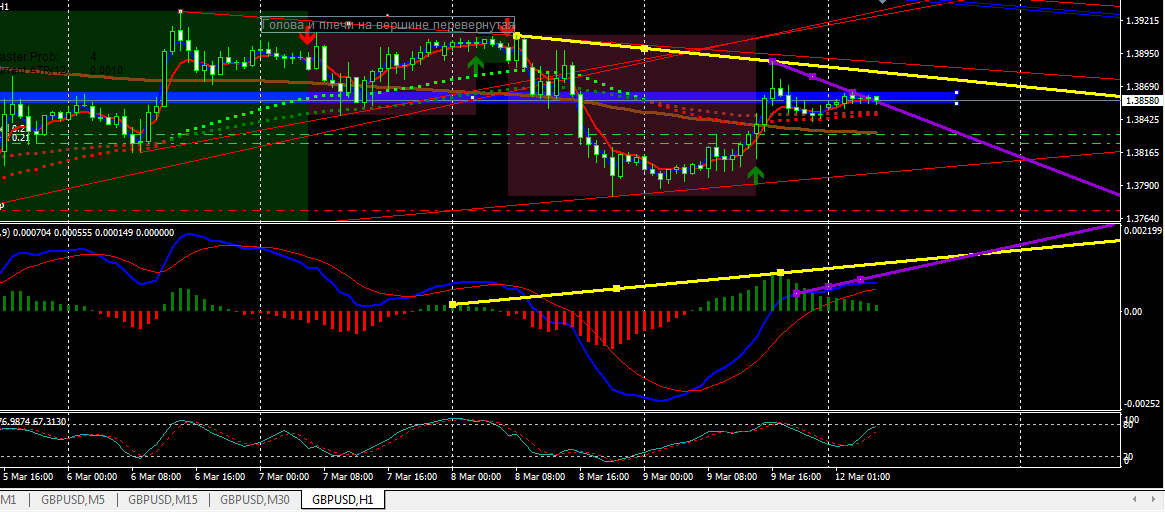Select the active GBPUSD,H1 chart tab
1165x512 pixels.
click(343, 500)
